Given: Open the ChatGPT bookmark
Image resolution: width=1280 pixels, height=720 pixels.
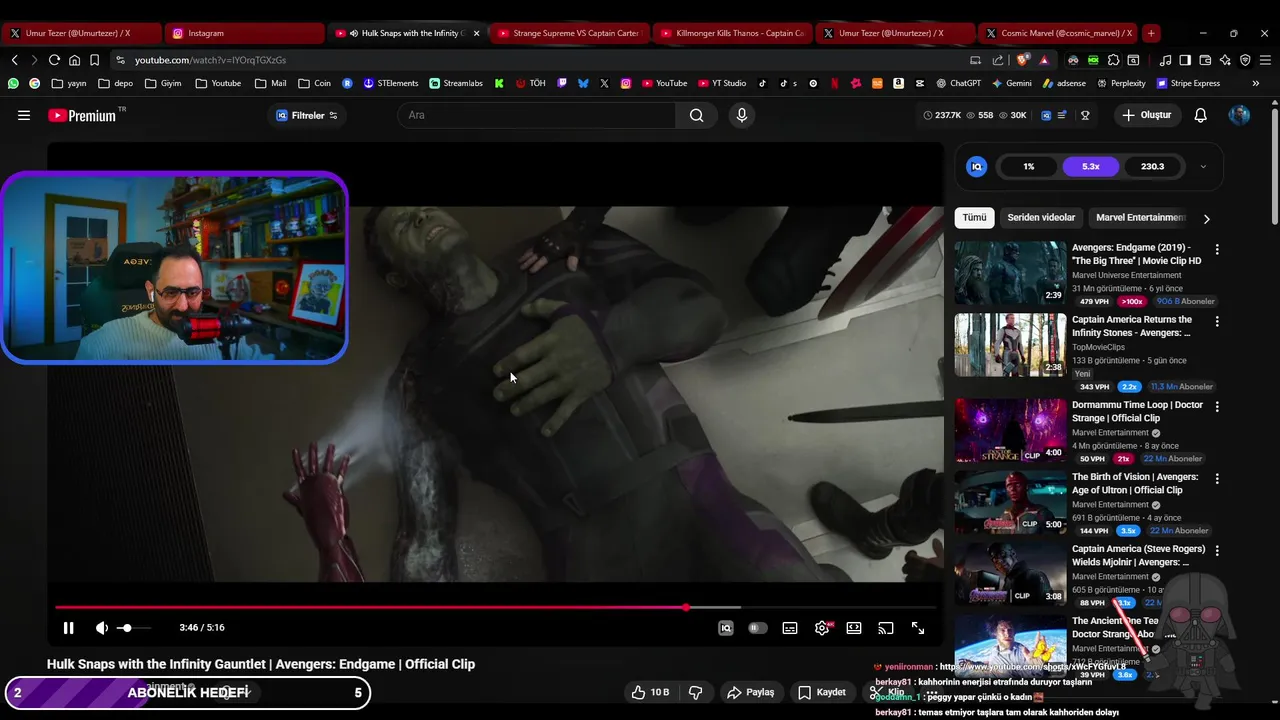Looking at the screenshot, I should point(958,83).
